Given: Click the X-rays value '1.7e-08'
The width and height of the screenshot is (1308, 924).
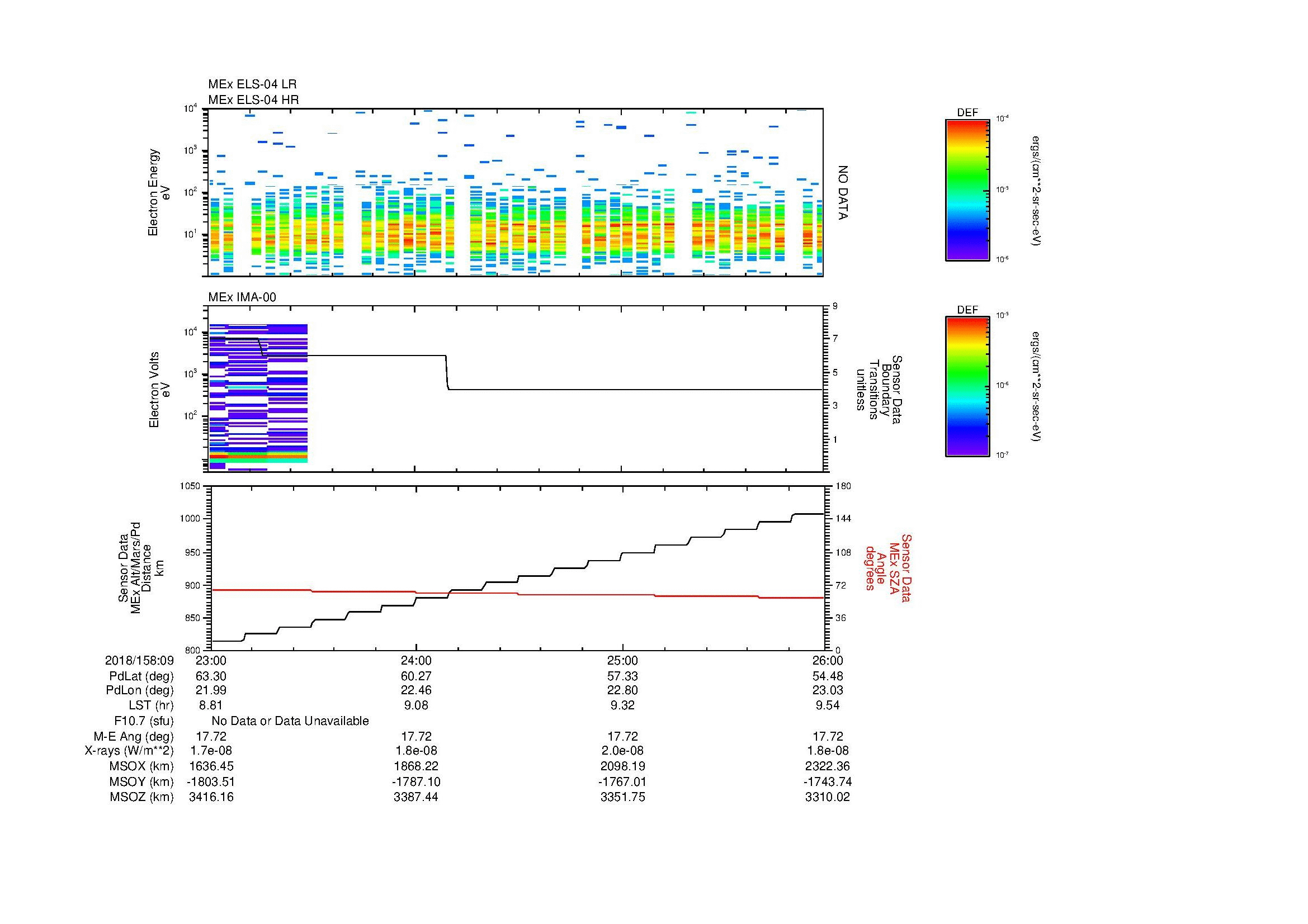Looking at the screenshot, I should click(x=211, y=751).
